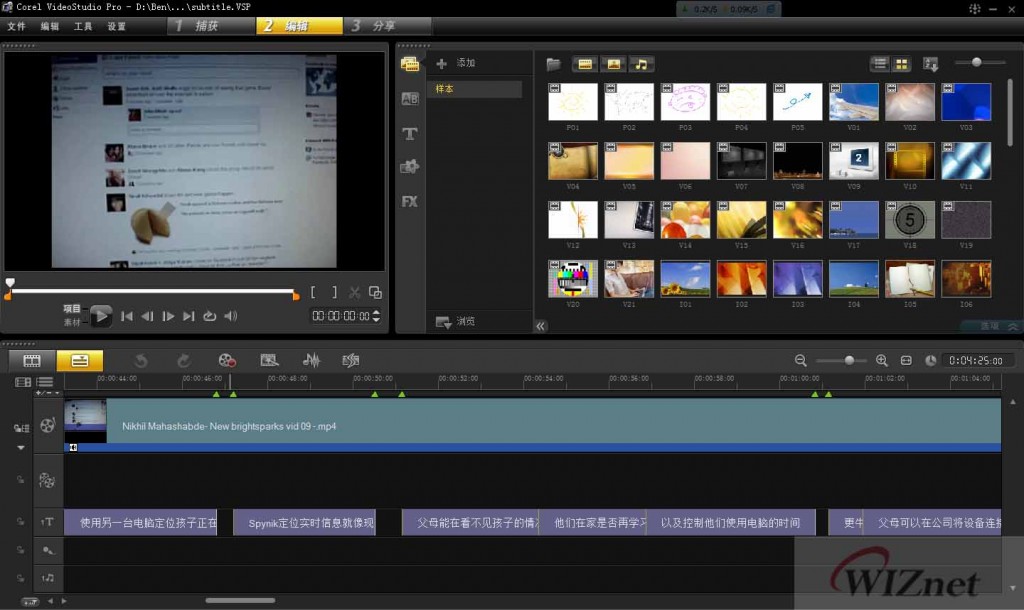Open the Titles (T) library panel
Viewport: 1024px width, 610px height.
409,133
